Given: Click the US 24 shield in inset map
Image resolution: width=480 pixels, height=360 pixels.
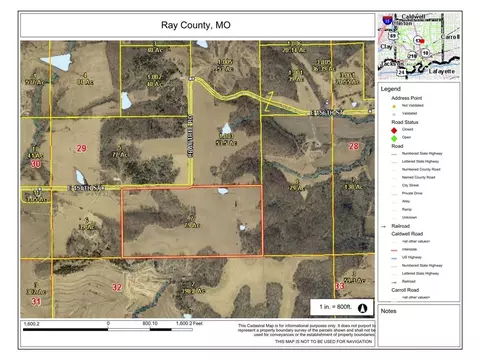Looking at the screenshot, I should click(x=401, y=72).
